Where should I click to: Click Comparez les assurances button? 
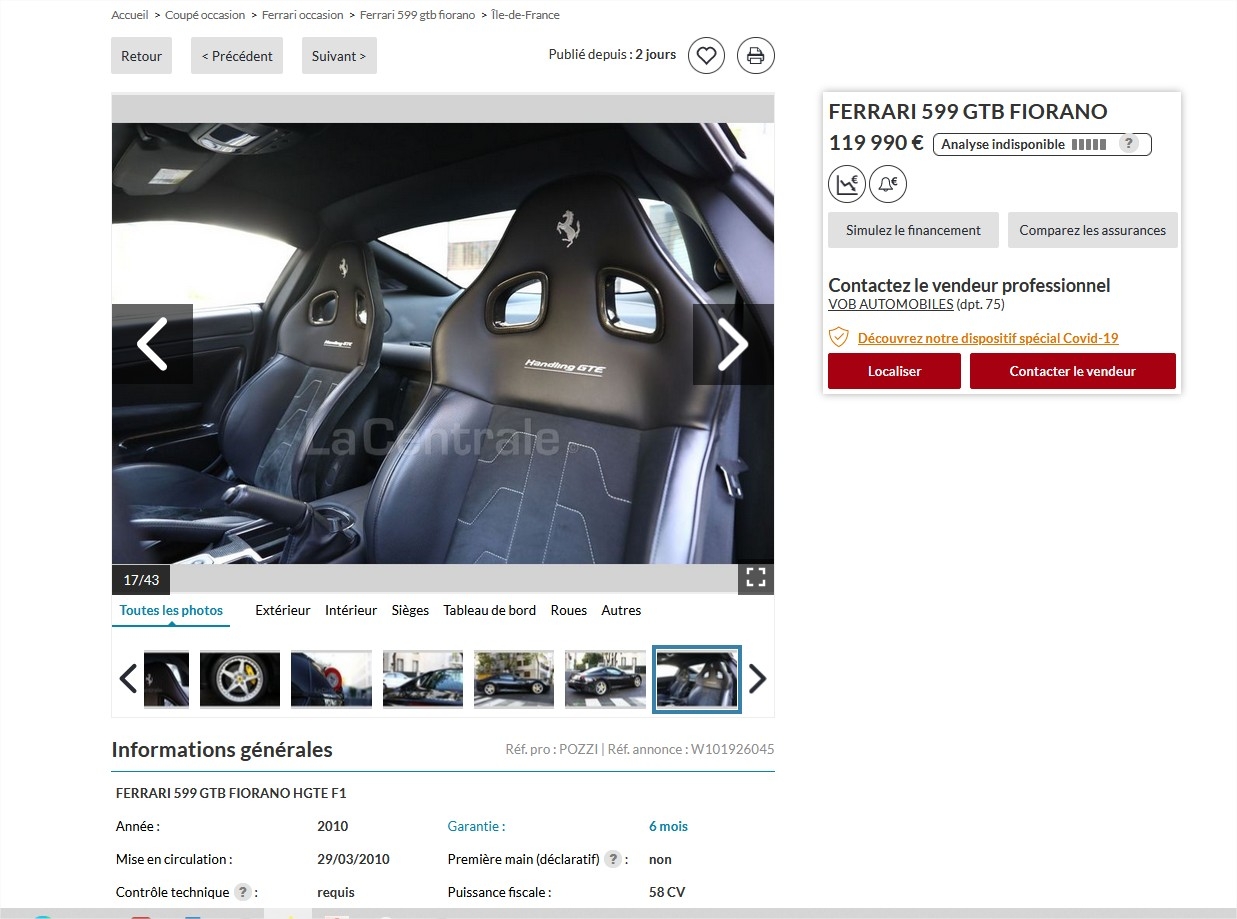coord(1092,230)
